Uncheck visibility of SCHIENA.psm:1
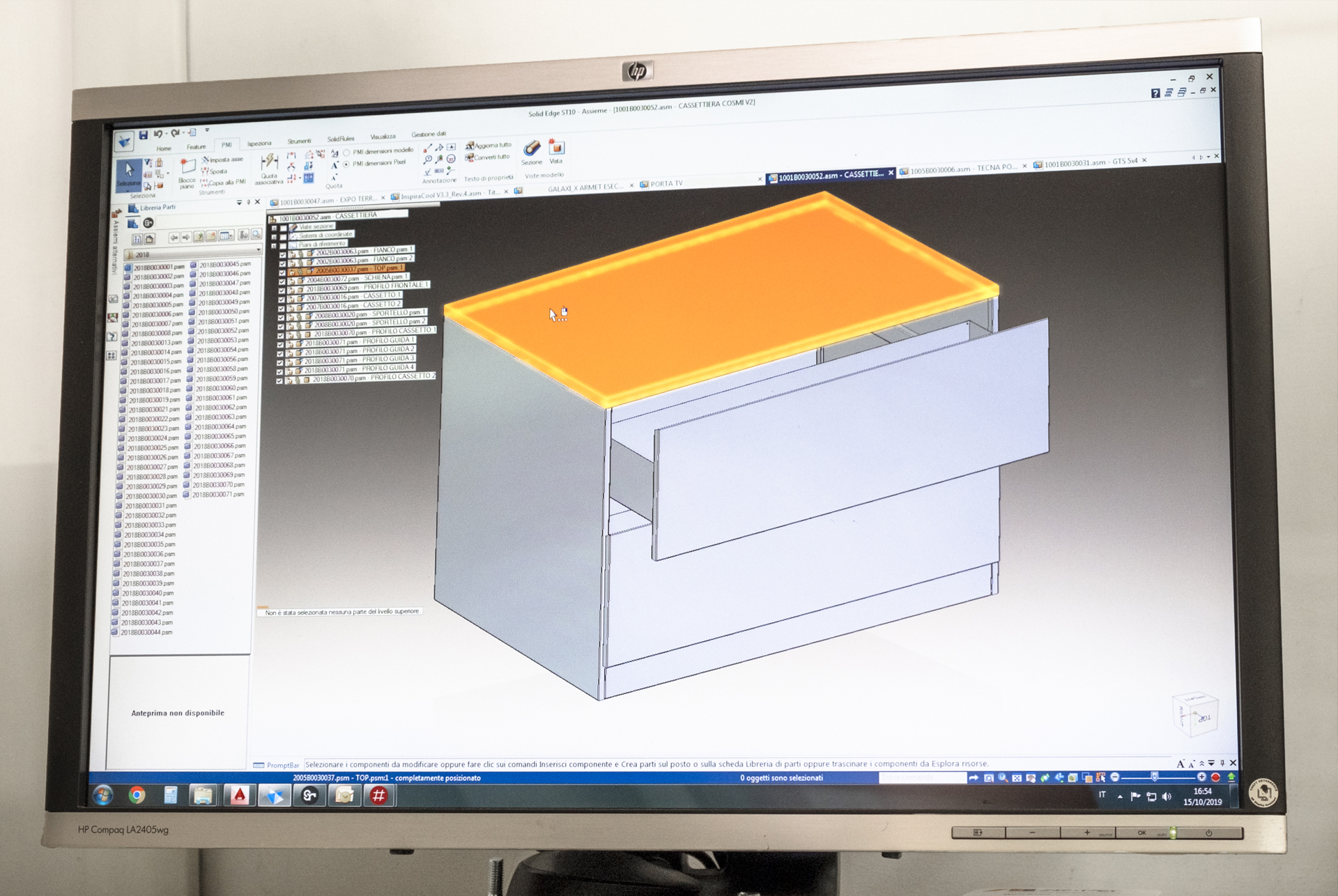Screen dimensions: 1338x896 click(282, 281)
